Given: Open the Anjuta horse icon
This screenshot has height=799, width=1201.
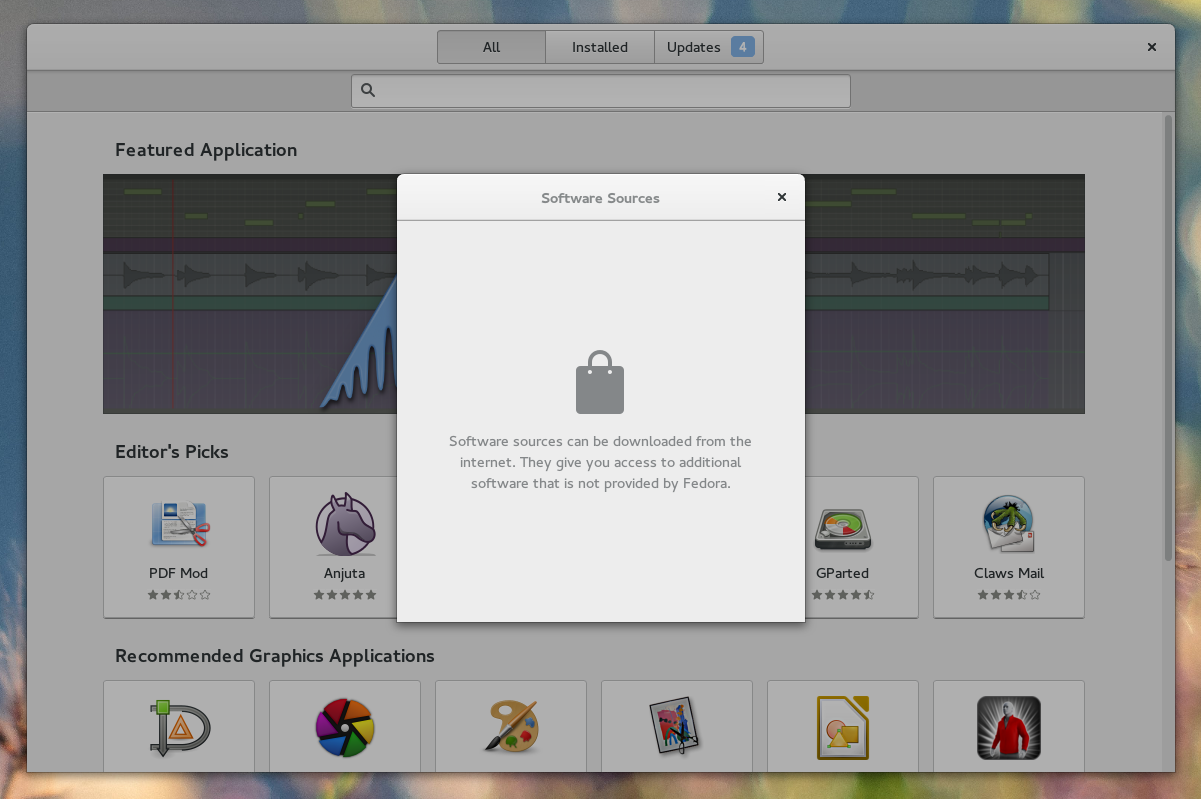Looking at the screenshot, I should point(345,524).
